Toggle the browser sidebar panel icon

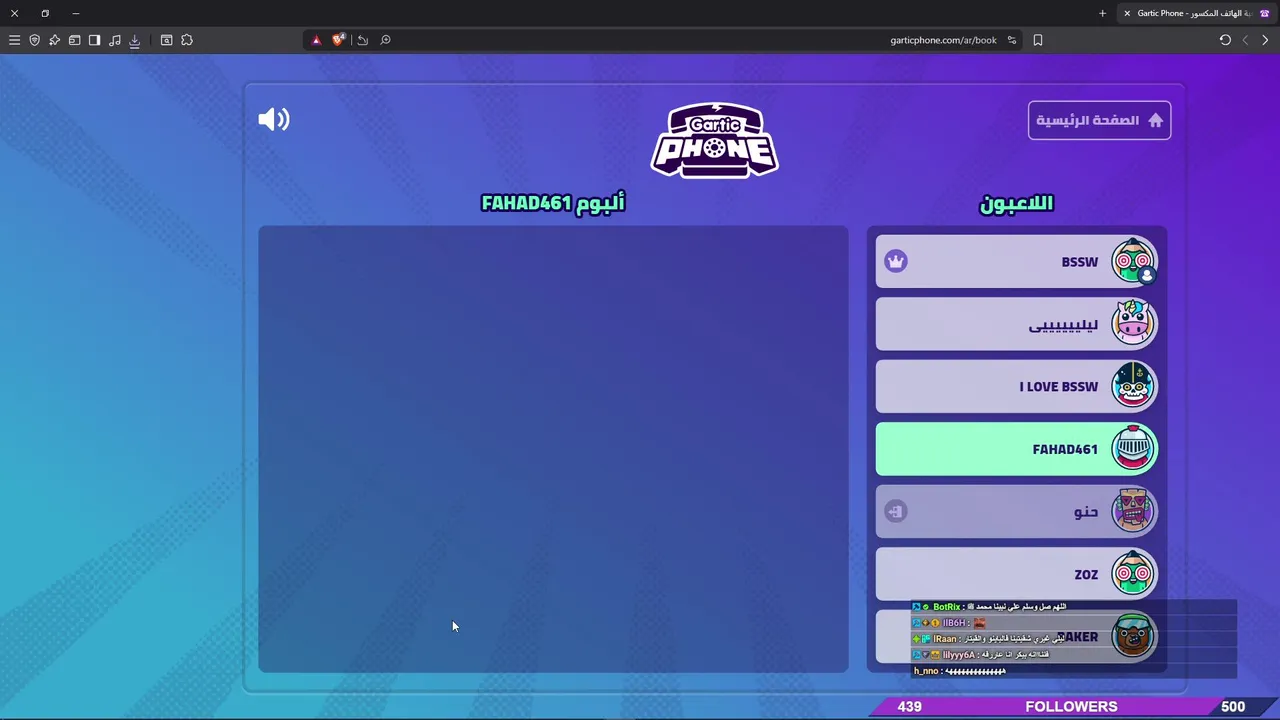coord(94,40)
